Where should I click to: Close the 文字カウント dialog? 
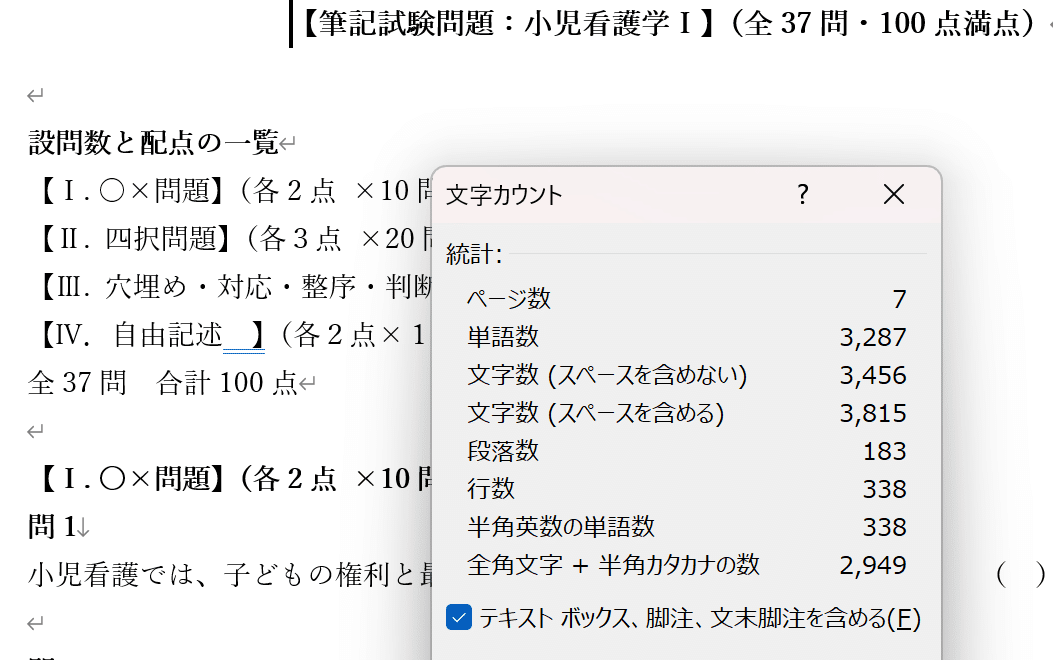point(893,195)
